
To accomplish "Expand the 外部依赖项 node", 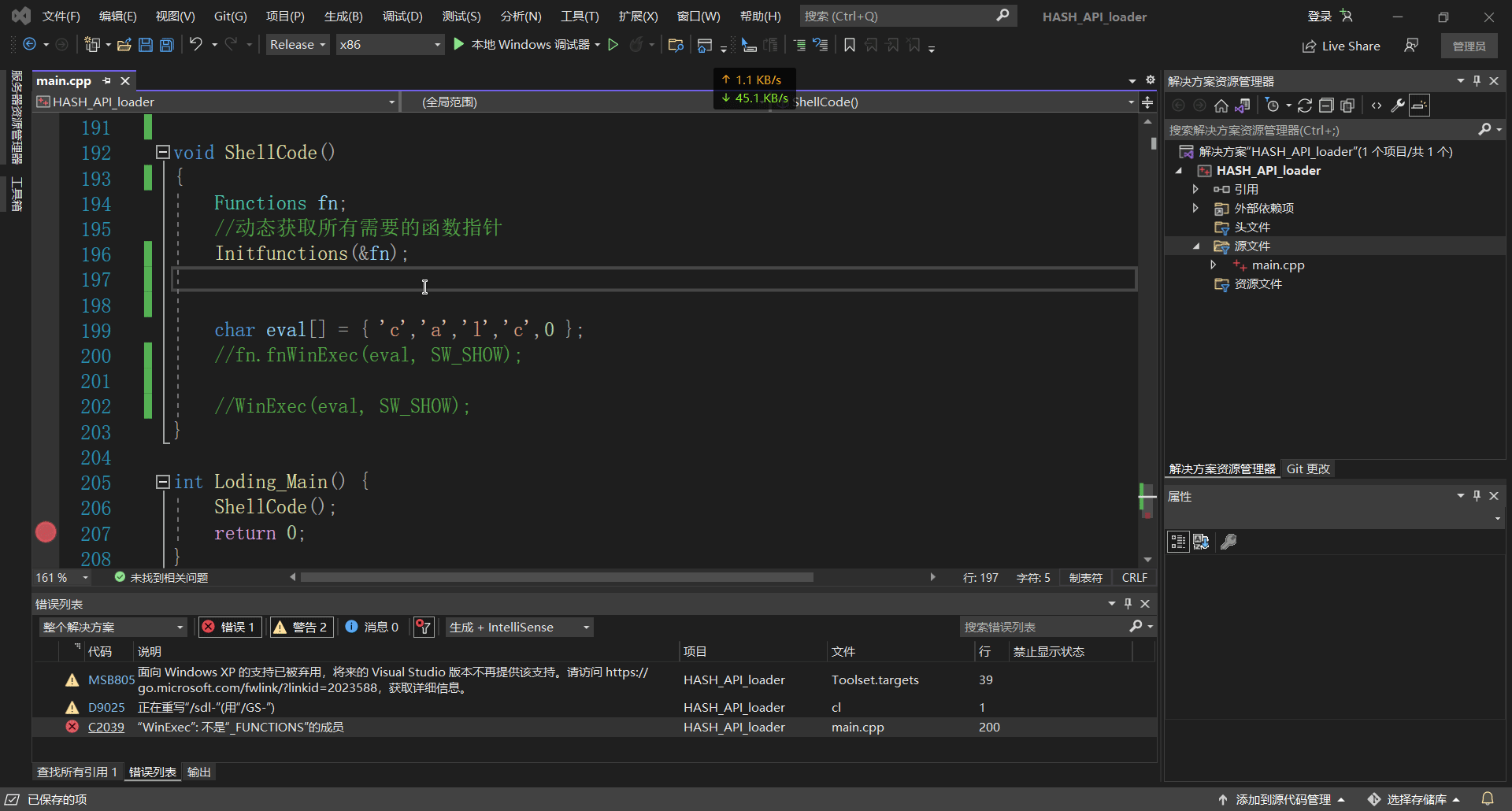I will [1195, 208].
